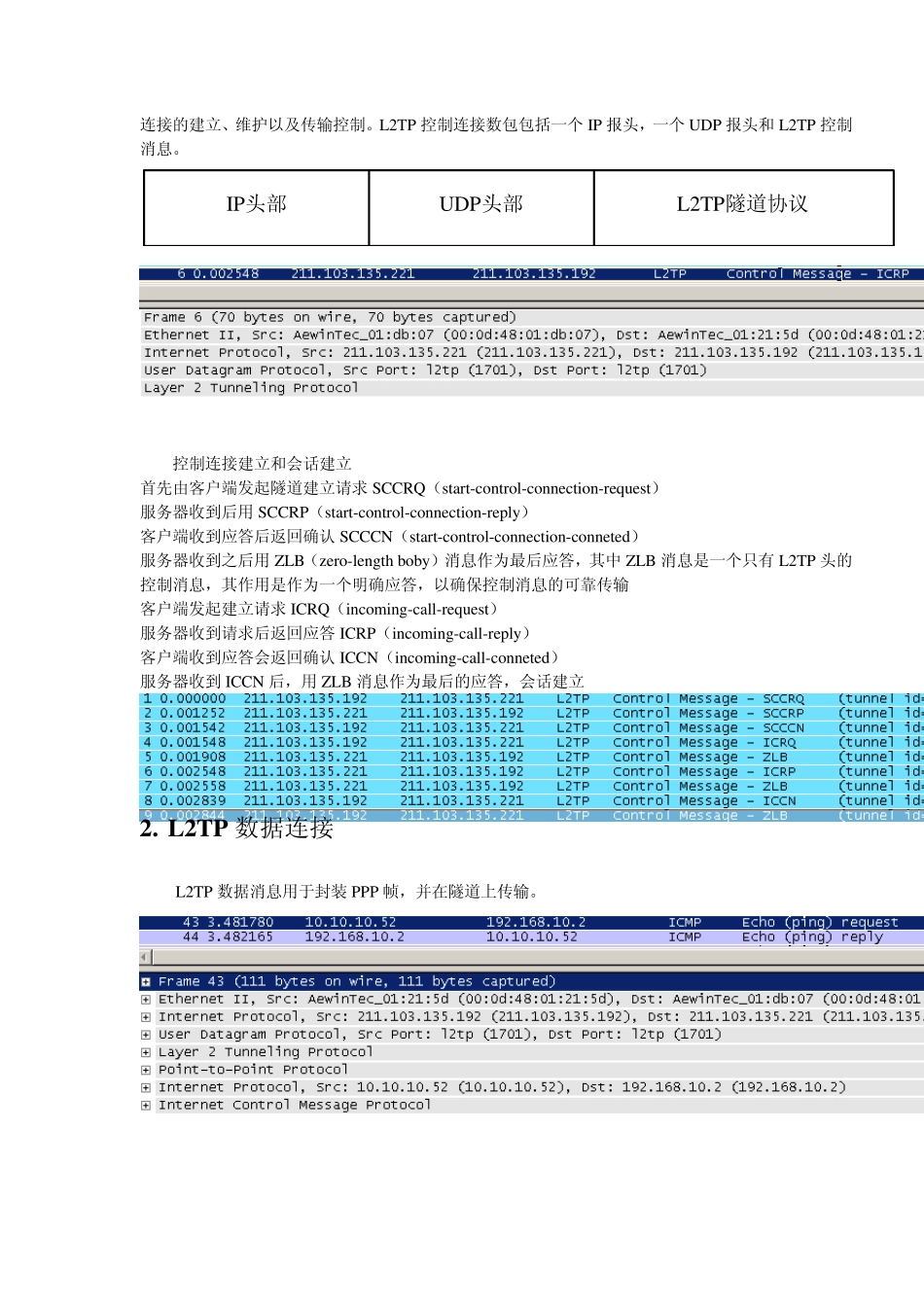This screenshot has width=924, height=1307.
Task: Select packet 5 ZLB row at 0.001908
Action: (532, 758)
